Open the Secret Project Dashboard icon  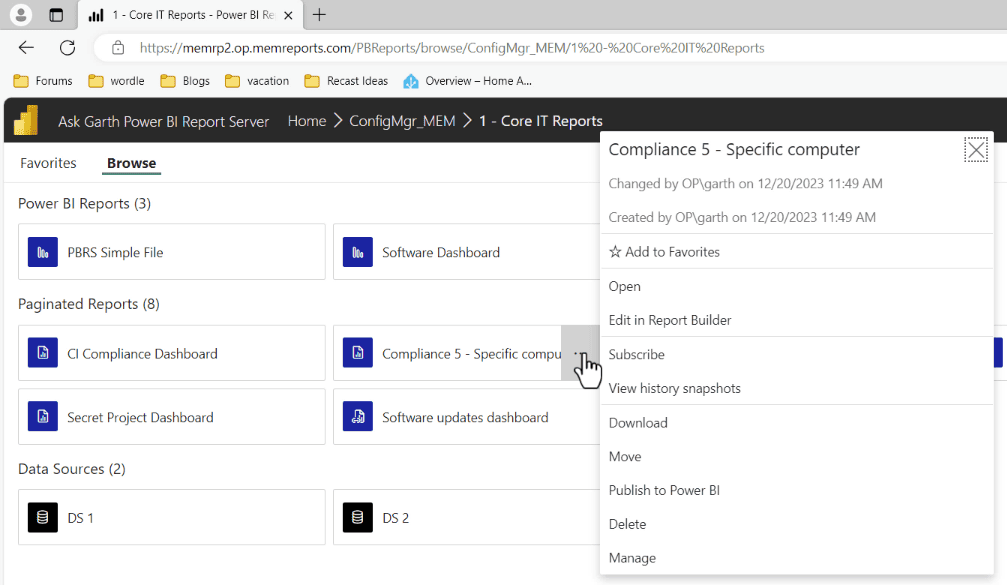(43, 417)
